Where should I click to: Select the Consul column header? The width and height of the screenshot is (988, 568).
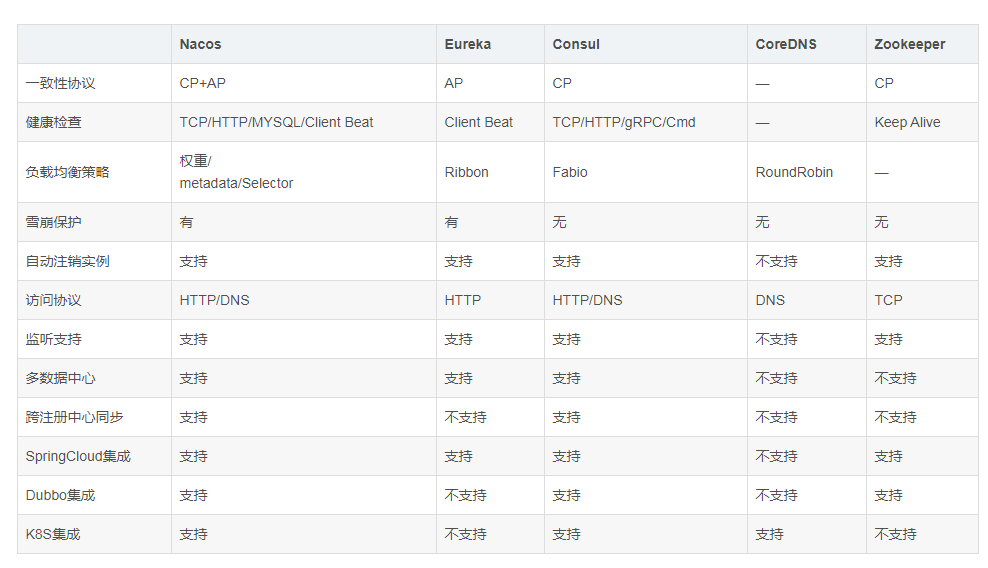(x=576, y=44)
